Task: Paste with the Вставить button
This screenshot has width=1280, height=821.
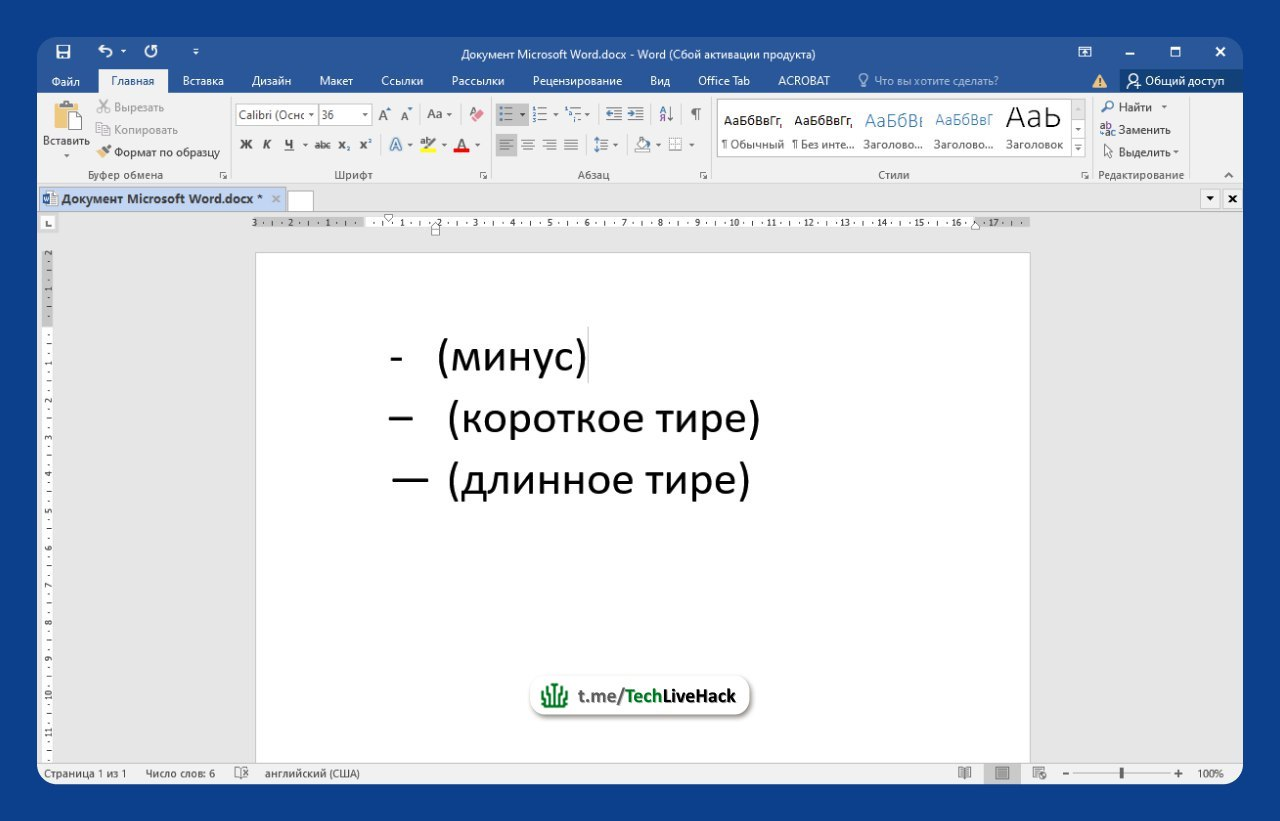Action: [66, 128]
